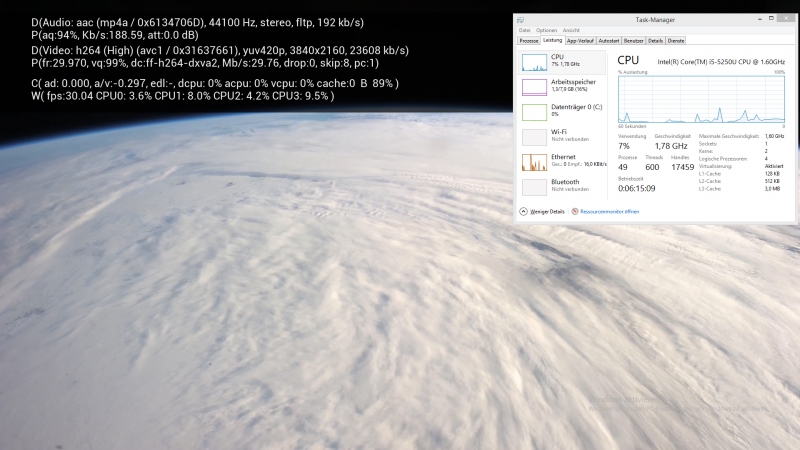The width and height of the screenshot is (800, 450).
Task: Select the Ethernet activity graph thumbnail
Action: coord(534,162)
